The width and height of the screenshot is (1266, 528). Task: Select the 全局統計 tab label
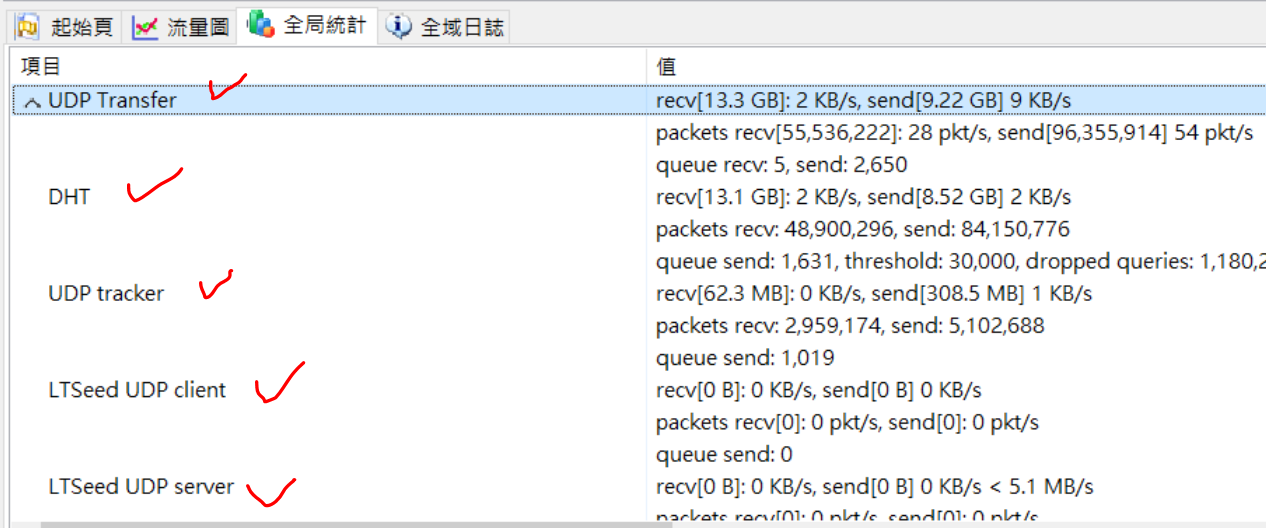click(x=325, y=26)
